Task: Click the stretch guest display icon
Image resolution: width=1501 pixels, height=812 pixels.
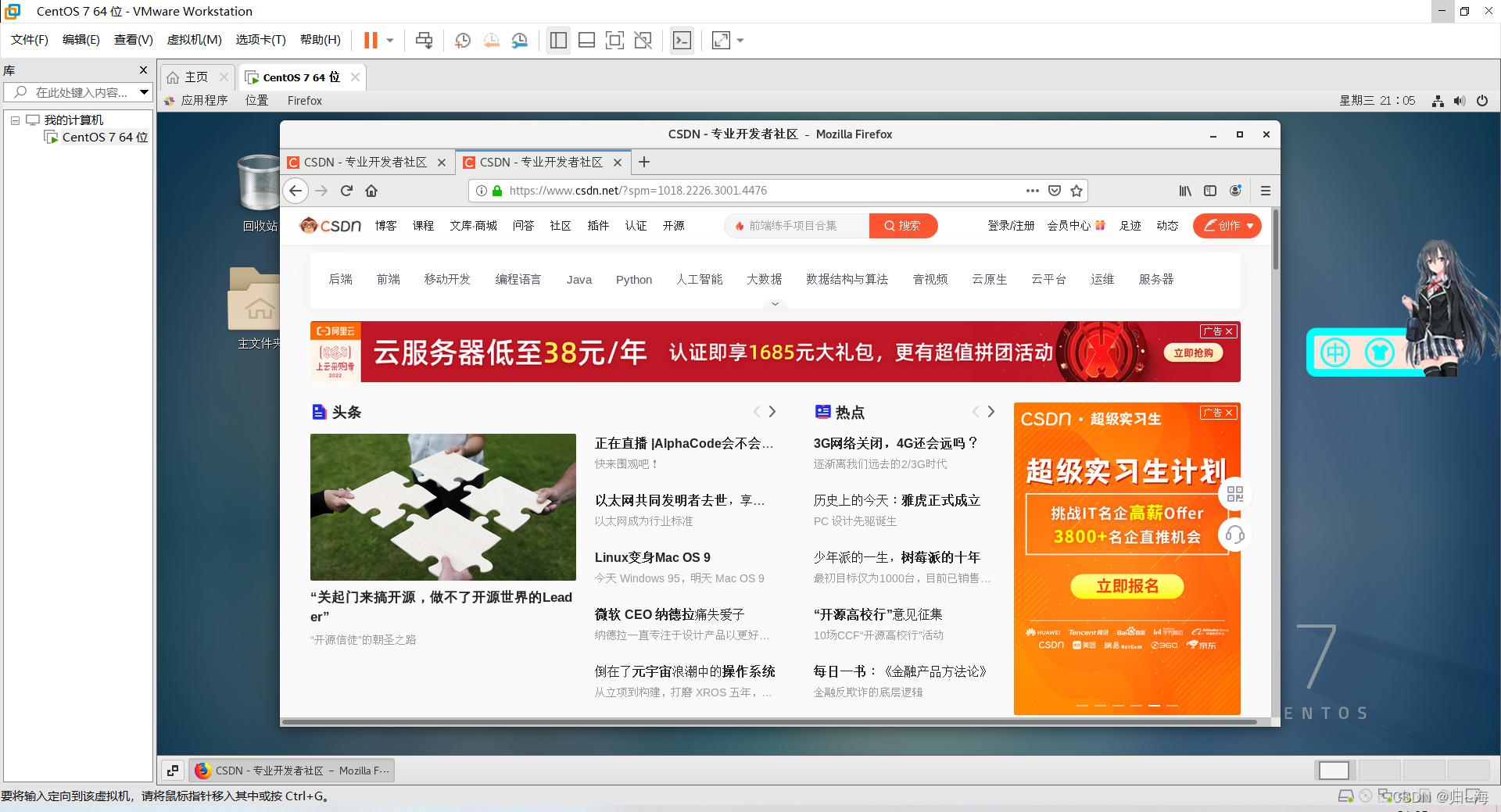Action: tap(721, 40)
